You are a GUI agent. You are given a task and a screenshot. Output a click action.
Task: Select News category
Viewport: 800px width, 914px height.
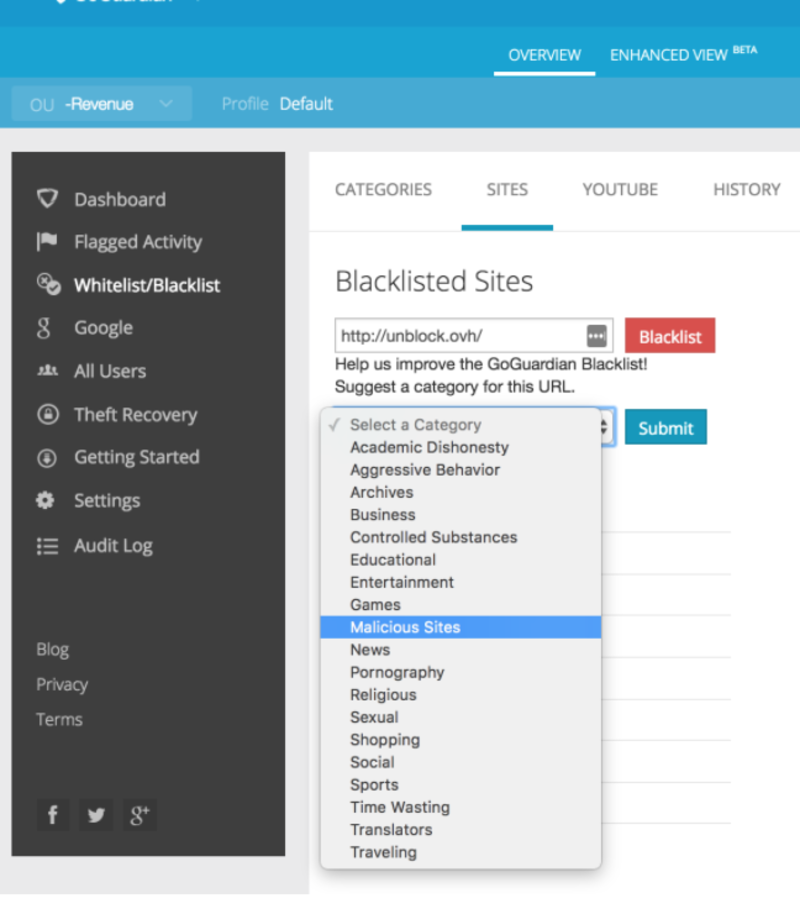pos(461,650)
